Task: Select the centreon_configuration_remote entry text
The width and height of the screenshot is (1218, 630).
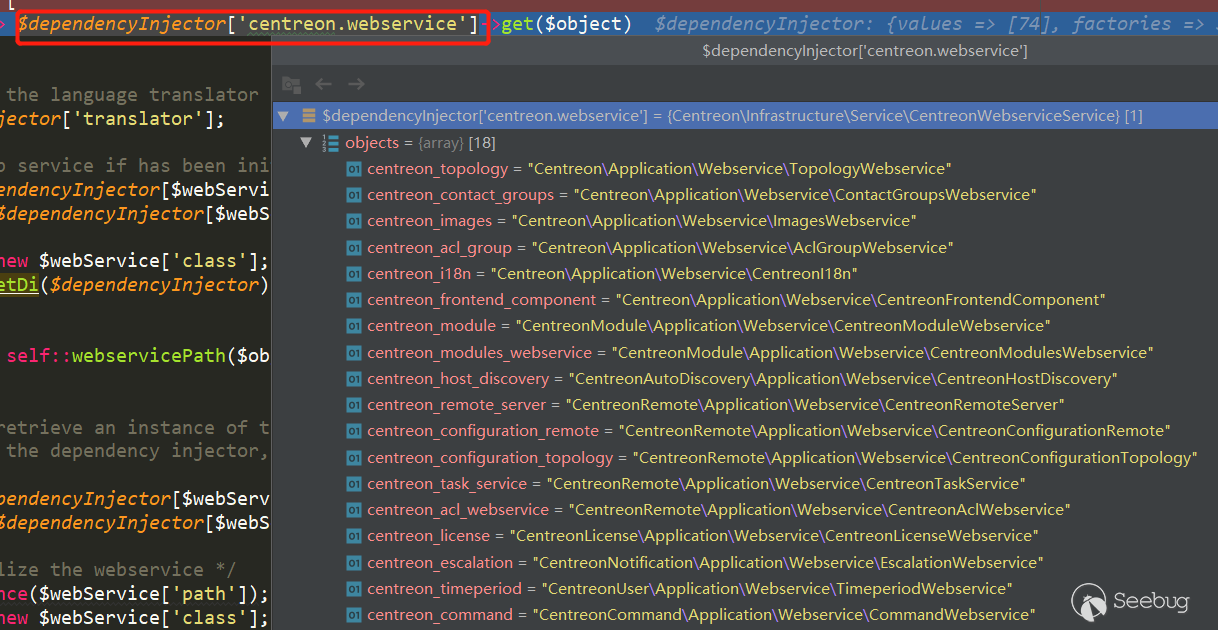Action: tap(768, 431)
